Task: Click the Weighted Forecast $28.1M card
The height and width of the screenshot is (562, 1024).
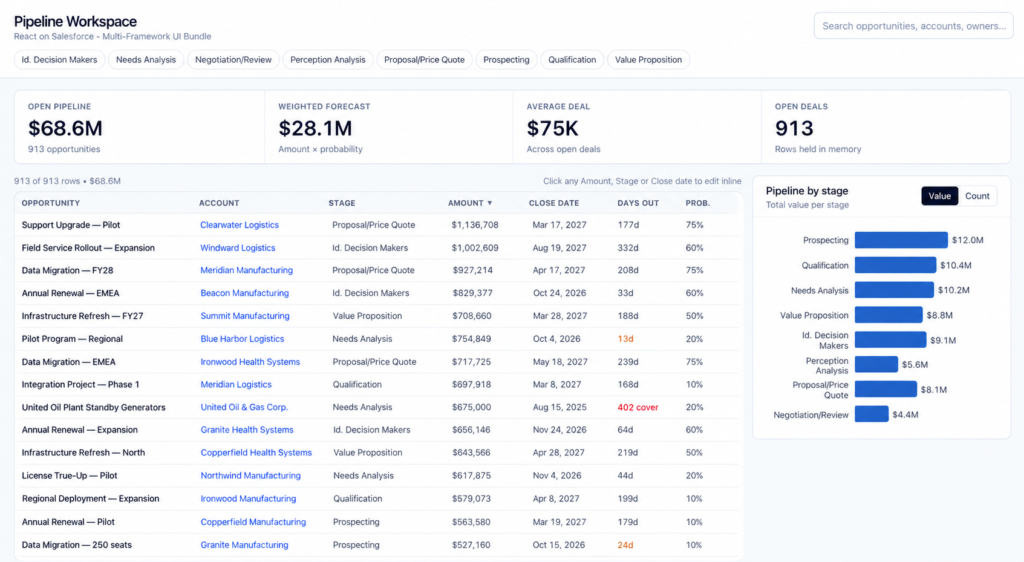Action: [x=389, y=127]
